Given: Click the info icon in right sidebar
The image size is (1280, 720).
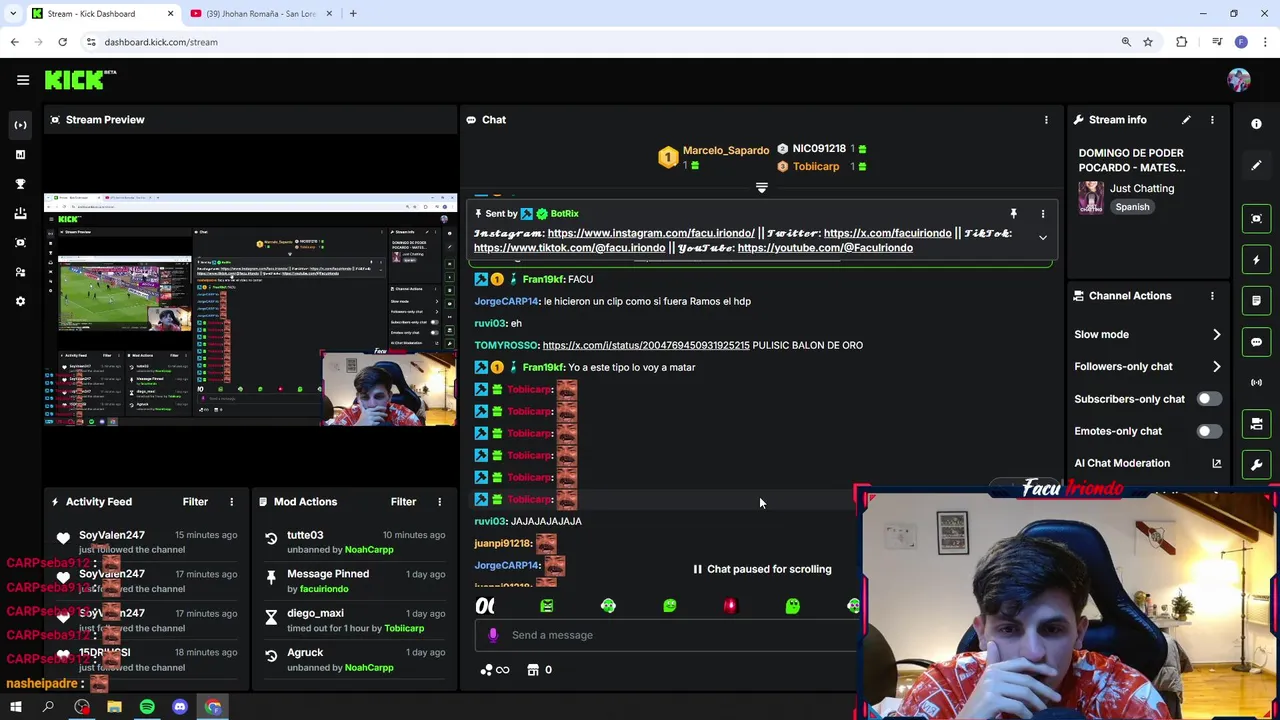Looking at the screenshot, I should coord(1256,124).
